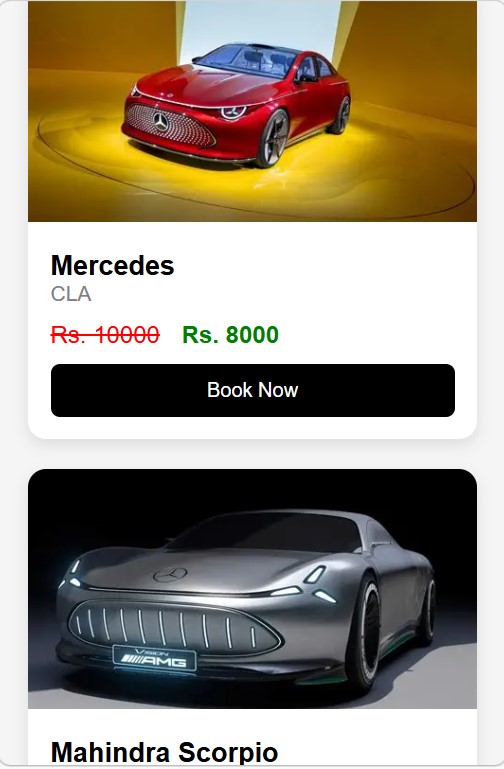Click the red car's windshield
Screen dimensions: 504x769
point(245,60)
